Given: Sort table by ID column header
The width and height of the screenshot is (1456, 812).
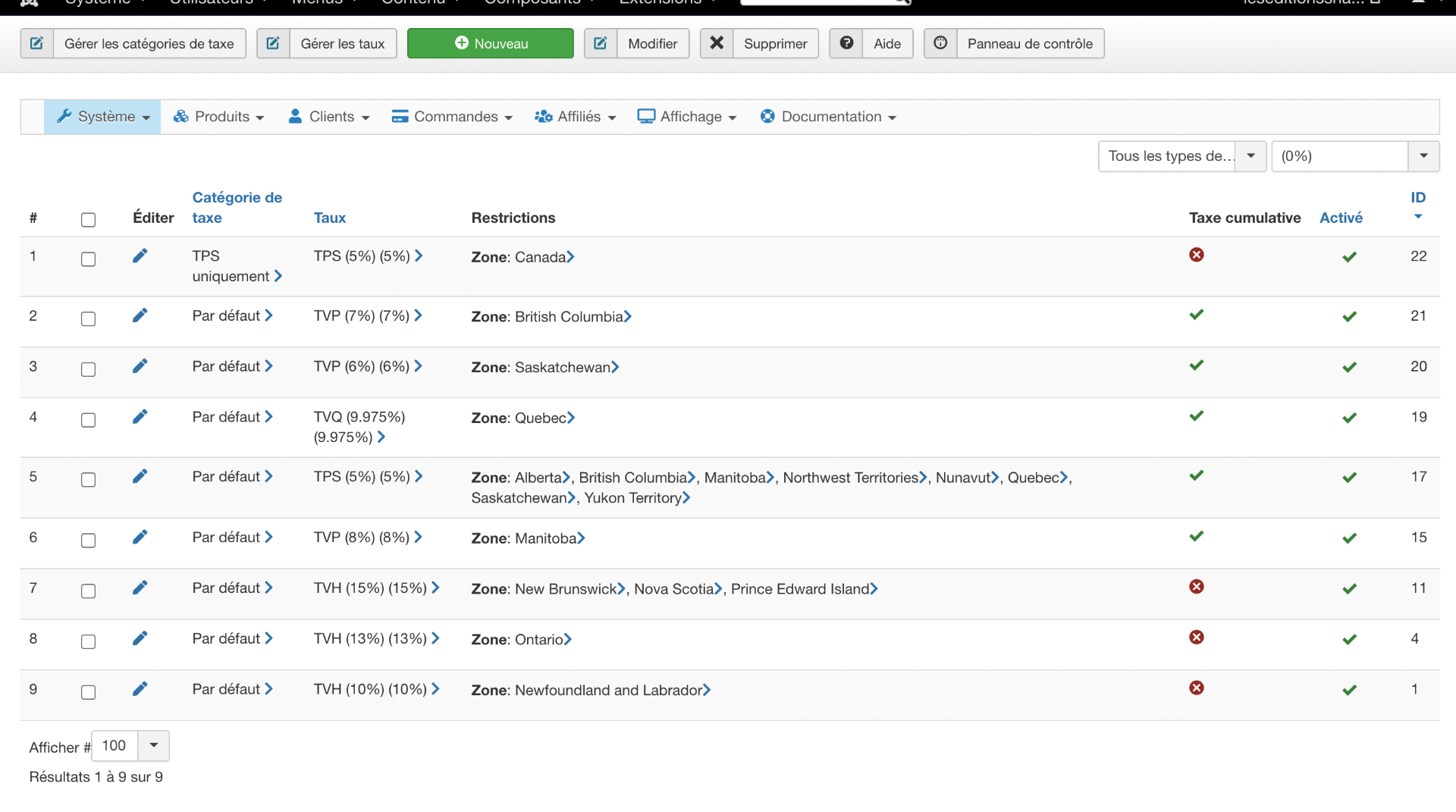Looking at the screenshot, I should click(1417, 198).
